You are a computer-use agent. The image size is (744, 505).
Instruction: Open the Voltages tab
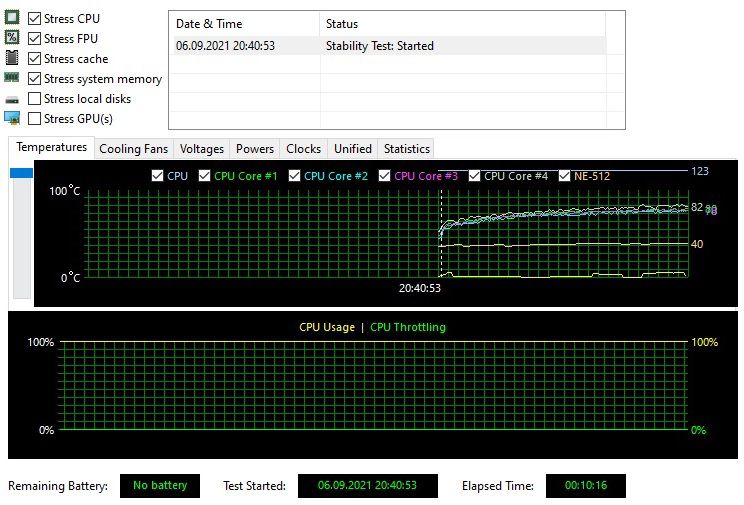point(201,149)
